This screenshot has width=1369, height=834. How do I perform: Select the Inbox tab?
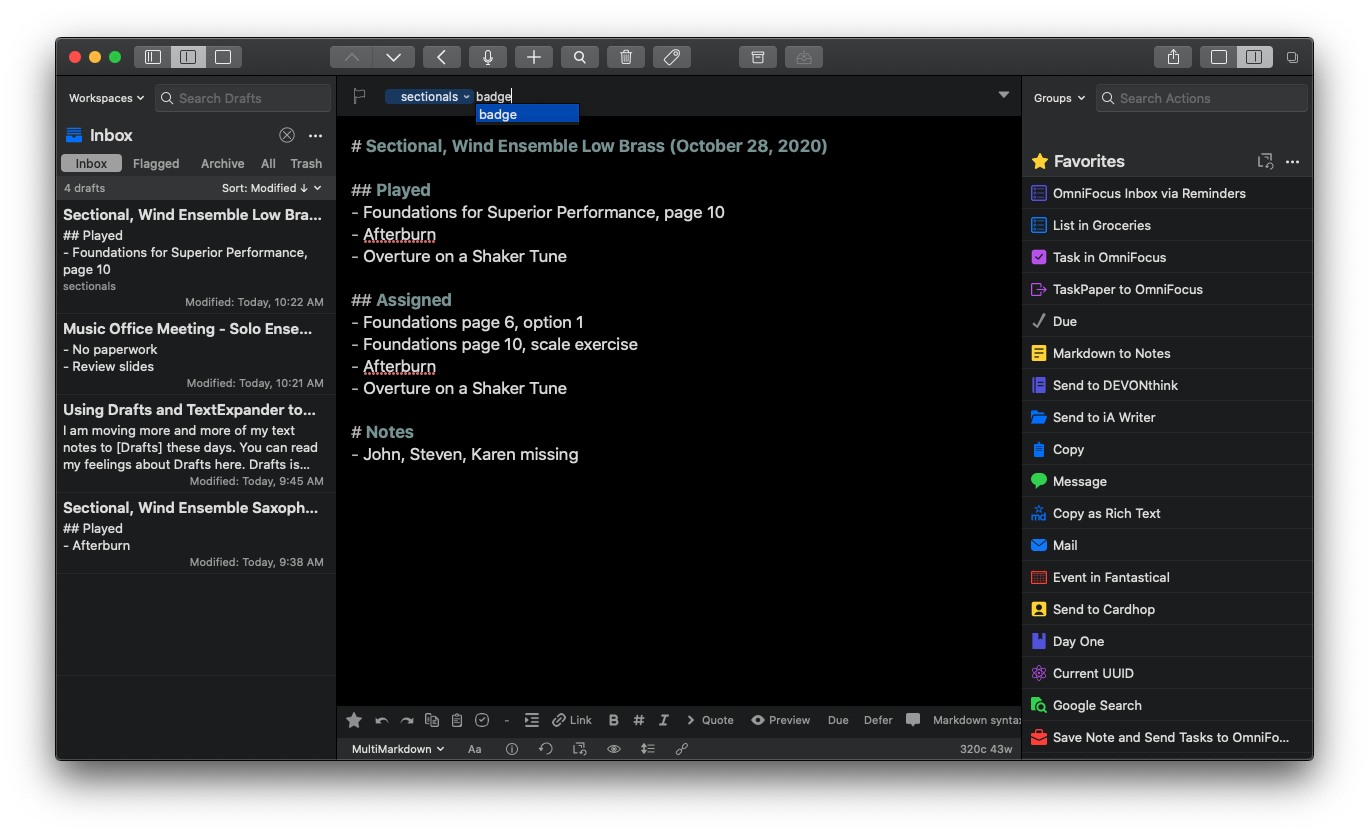tap(91, 163)
